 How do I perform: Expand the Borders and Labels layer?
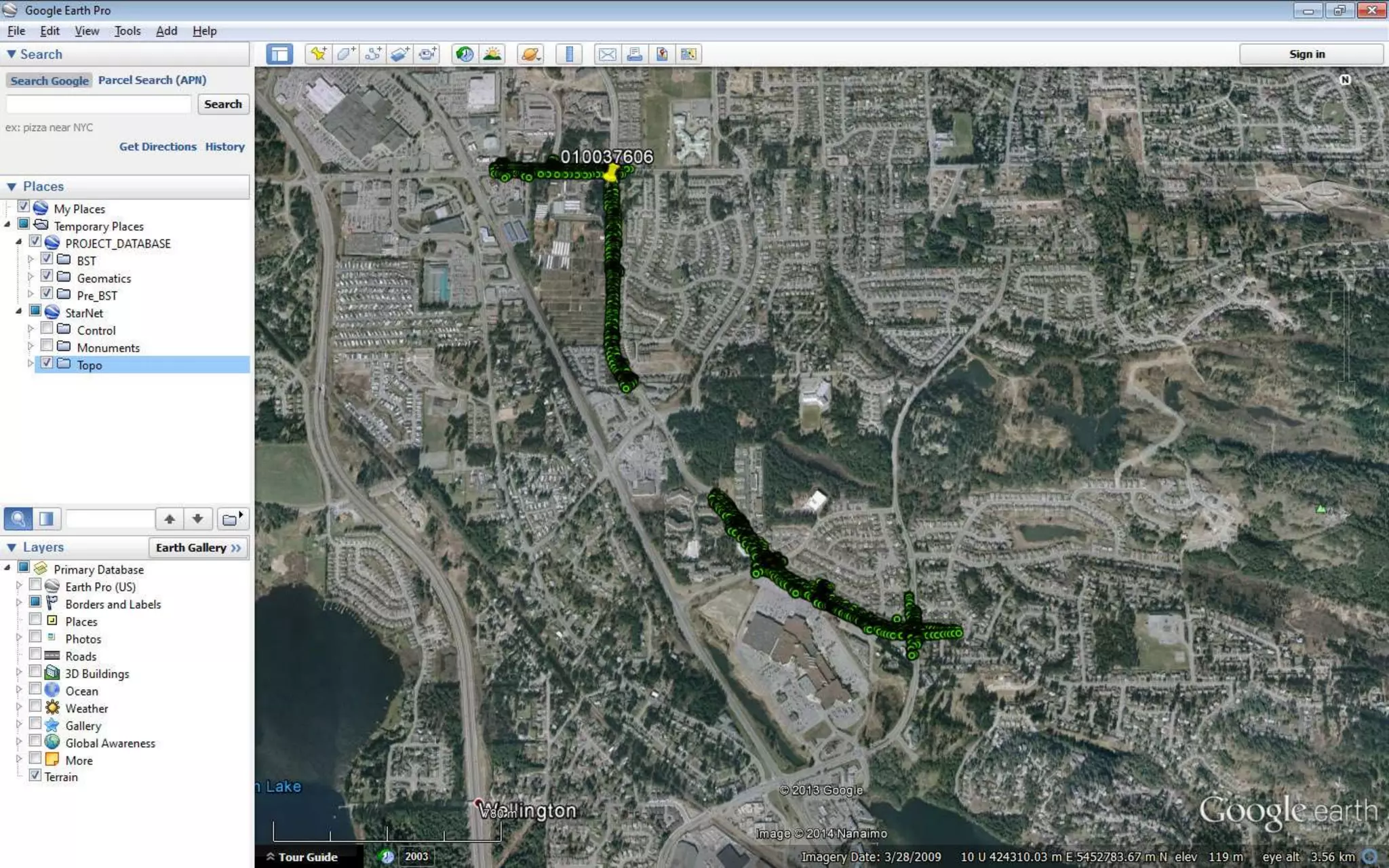click(x=19, y=603)
